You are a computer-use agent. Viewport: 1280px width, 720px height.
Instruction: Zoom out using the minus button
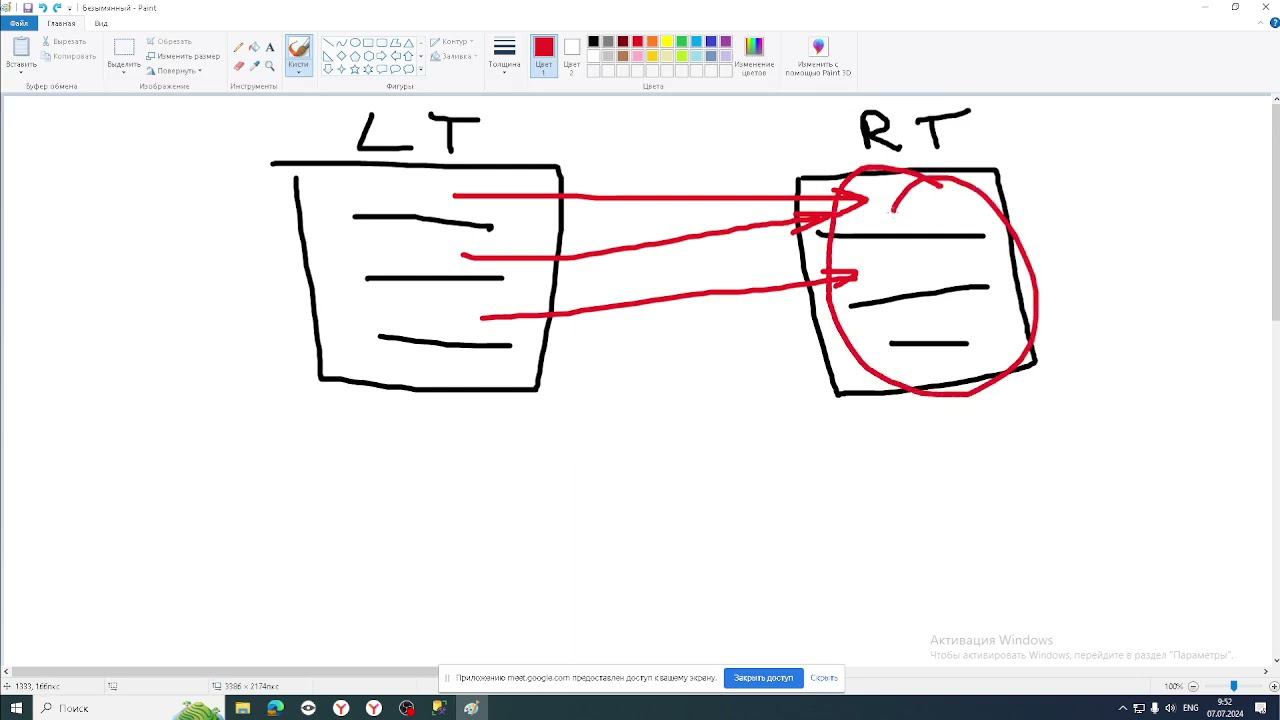(x=1192, y=686)
